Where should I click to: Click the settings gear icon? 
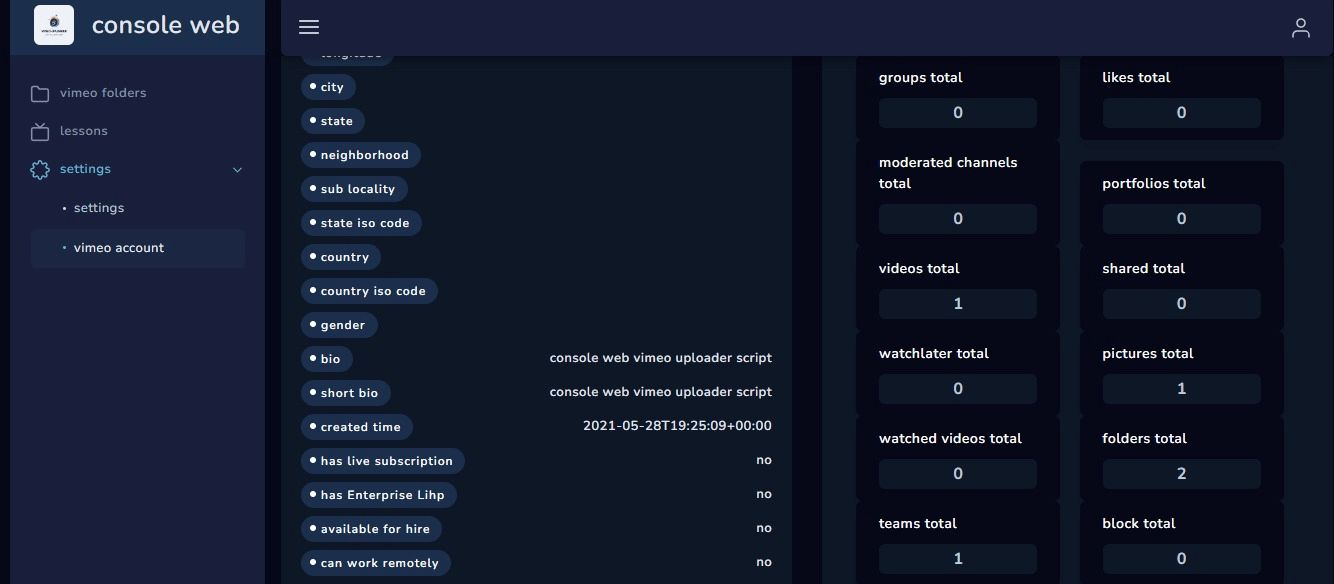tap(40, 170)
